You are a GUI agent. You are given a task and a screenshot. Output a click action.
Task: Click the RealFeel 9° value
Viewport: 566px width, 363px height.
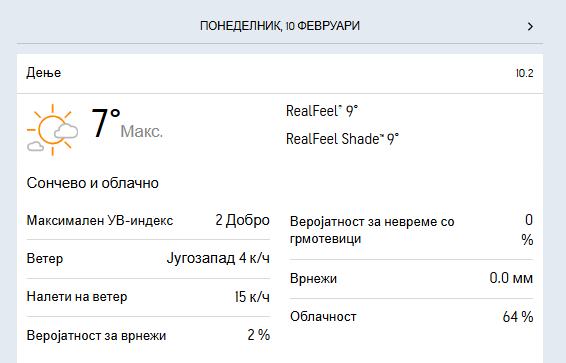coord(322,111)
